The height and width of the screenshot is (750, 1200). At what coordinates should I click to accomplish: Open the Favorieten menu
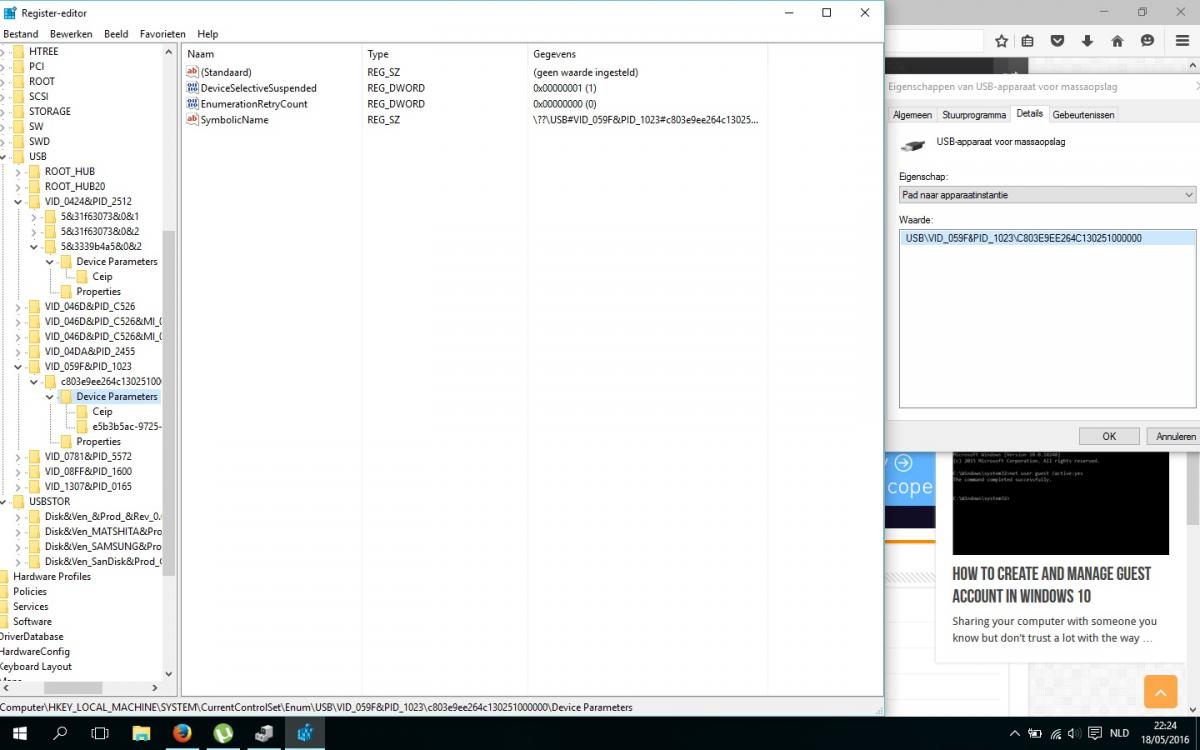pyautogui.click(x=162, y=34)
